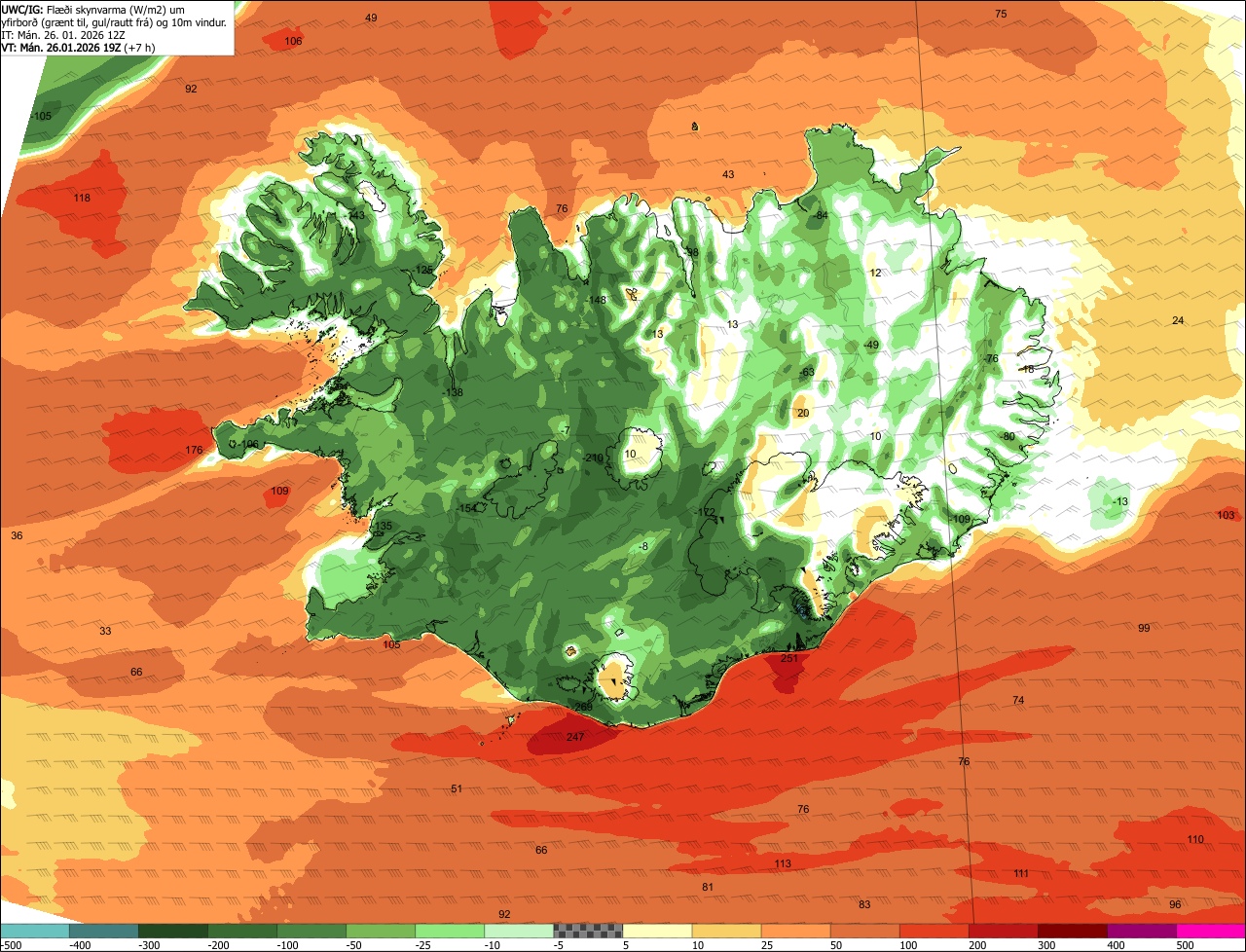Viewport: 1246px width, 952px height.
Task: Click the 33 value in the southwest sea
Action: coord(105,632)
